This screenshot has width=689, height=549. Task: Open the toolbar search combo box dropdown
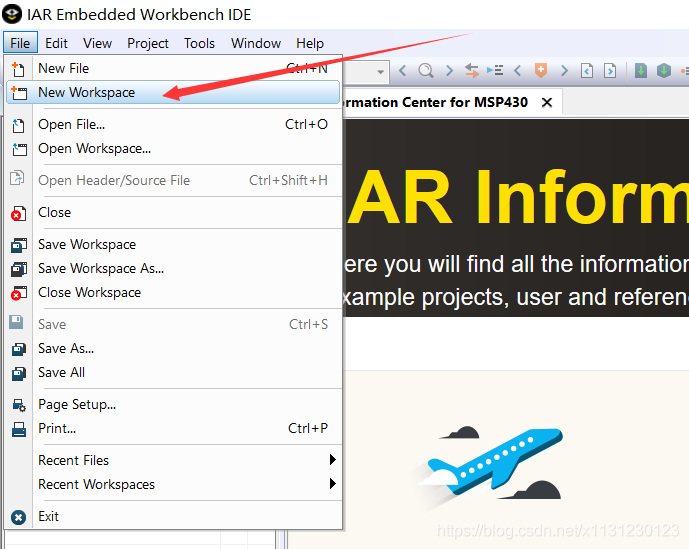380,71
